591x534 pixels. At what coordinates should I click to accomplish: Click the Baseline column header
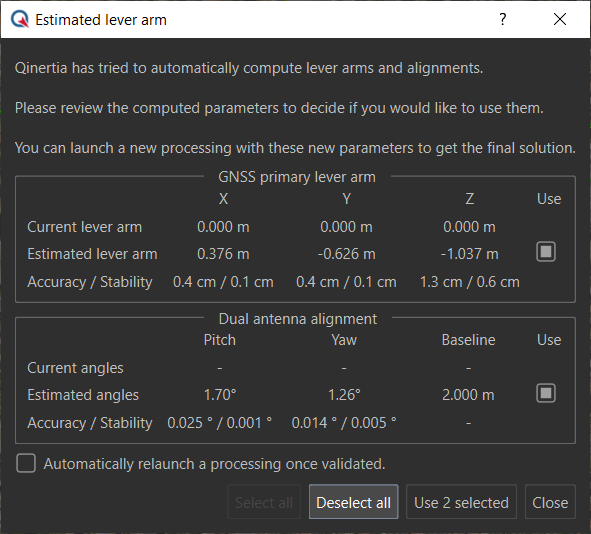pos(469,340)
